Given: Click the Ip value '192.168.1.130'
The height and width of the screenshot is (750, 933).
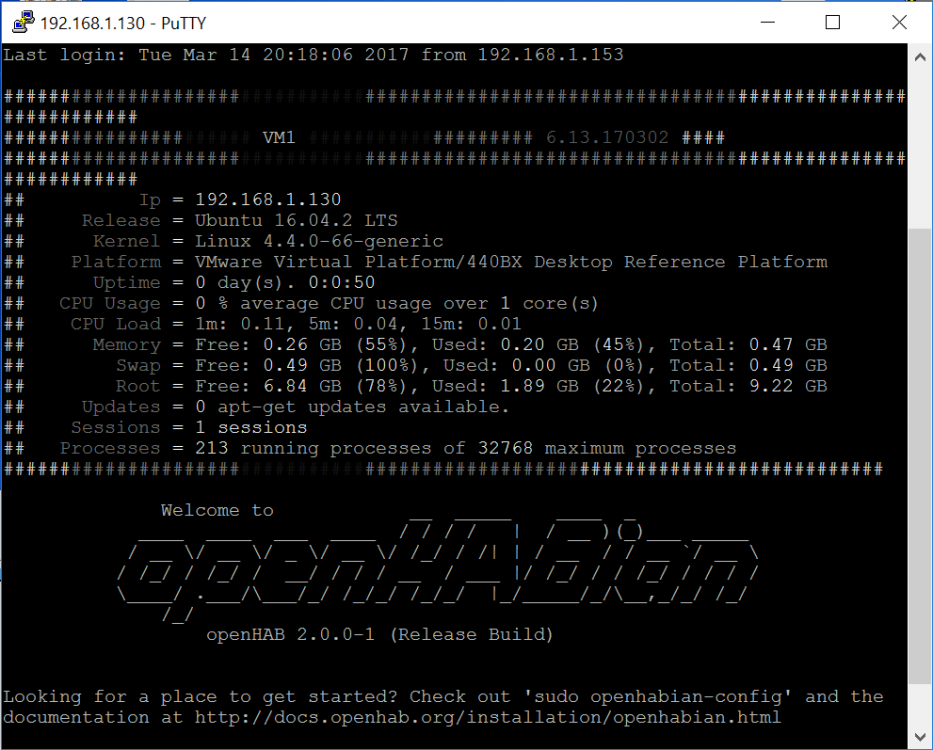Looking at the screenshot, I should pyautogui.click(x=268, y=199).
